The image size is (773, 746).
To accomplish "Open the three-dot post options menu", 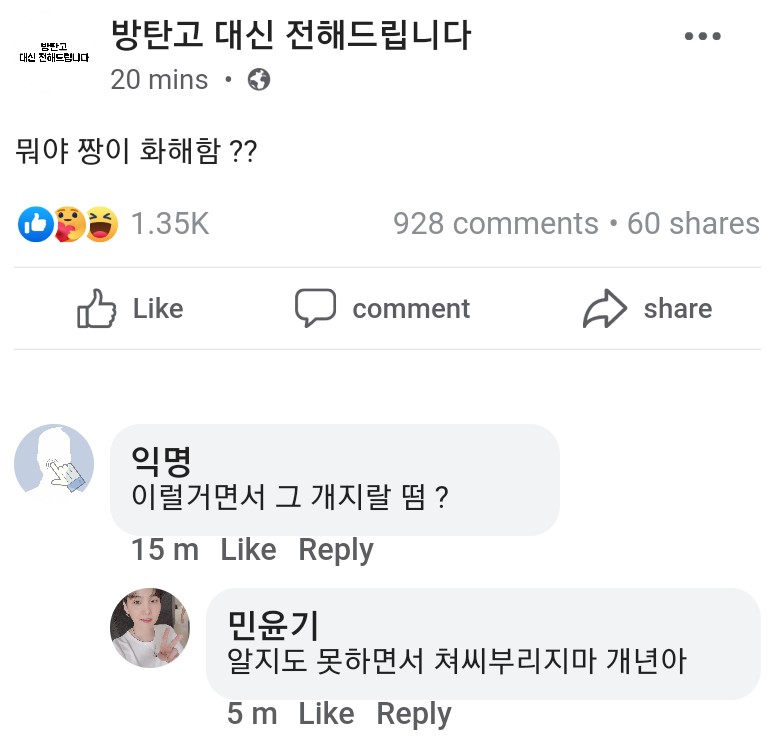I will click(702, 37).
